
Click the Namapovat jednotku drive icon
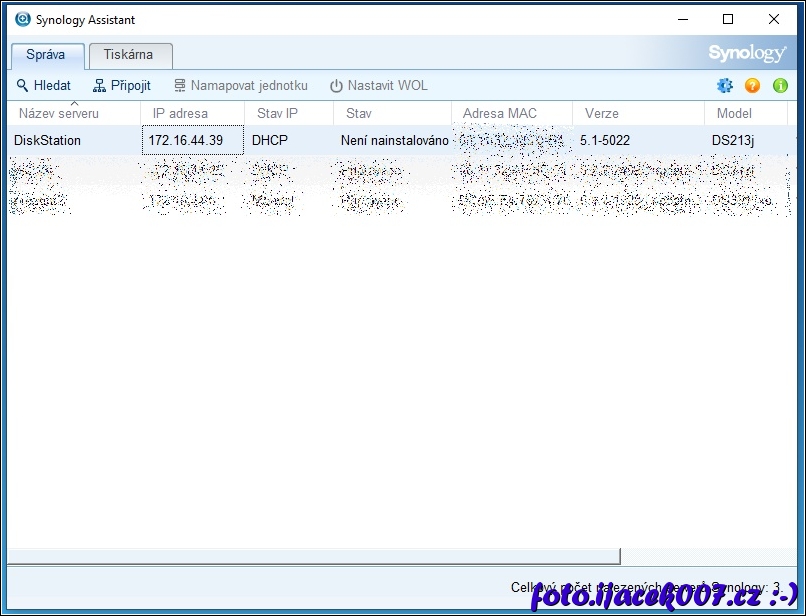[x=180, y=86]
